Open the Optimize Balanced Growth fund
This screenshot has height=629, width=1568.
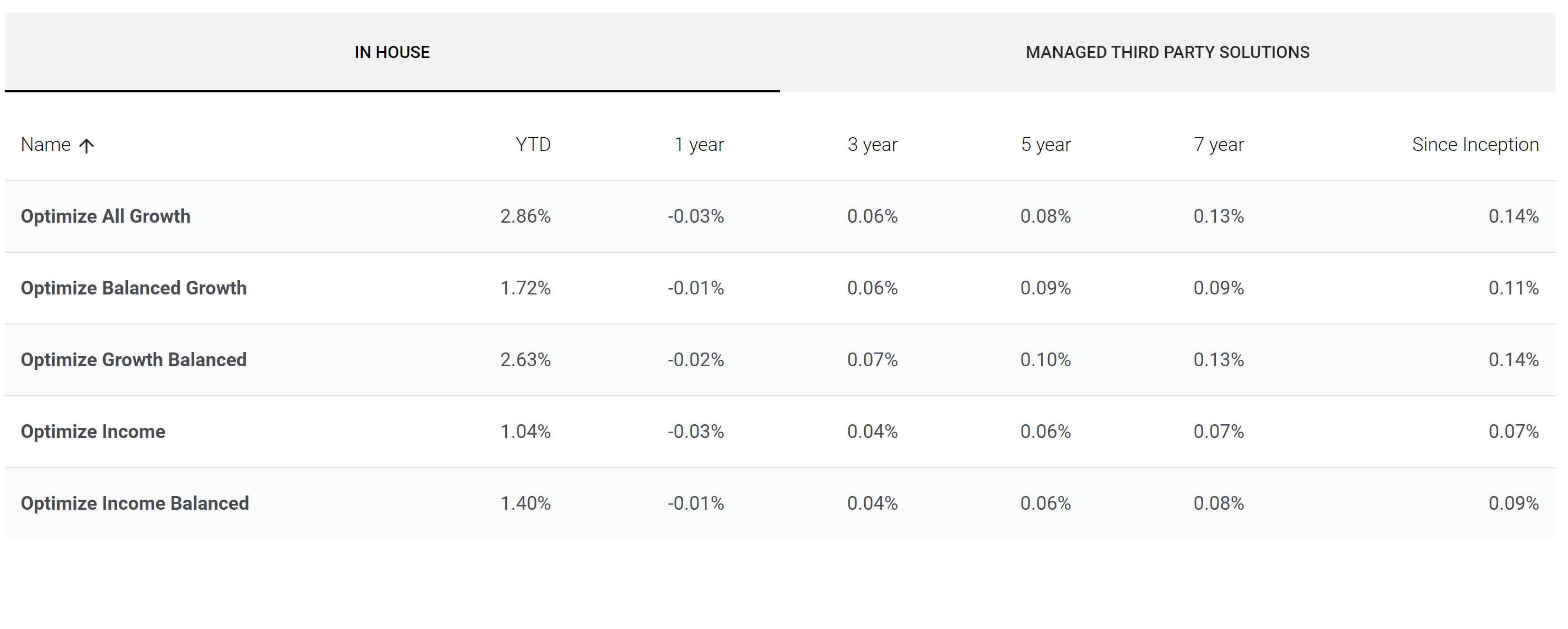pyautogui.click(x=133, y=288)
